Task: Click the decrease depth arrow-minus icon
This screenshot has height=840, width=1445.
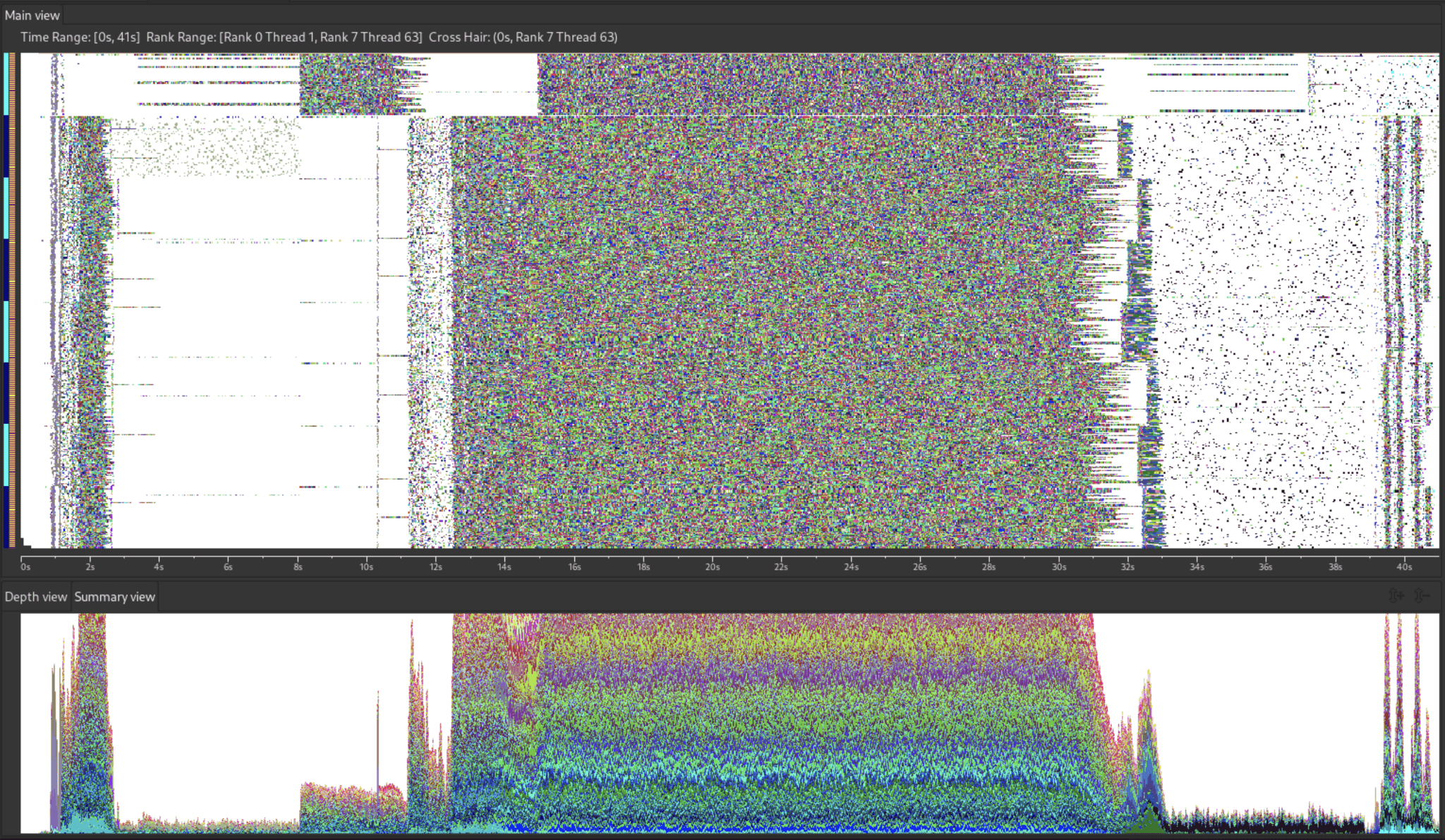Action: point(1422,596)
